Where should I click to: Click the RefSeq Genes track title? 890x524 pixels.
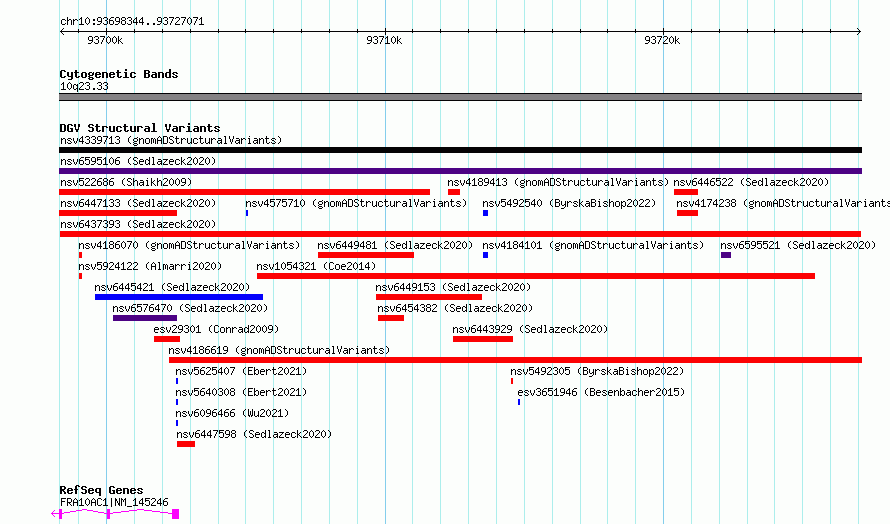(x=101, y=491)
